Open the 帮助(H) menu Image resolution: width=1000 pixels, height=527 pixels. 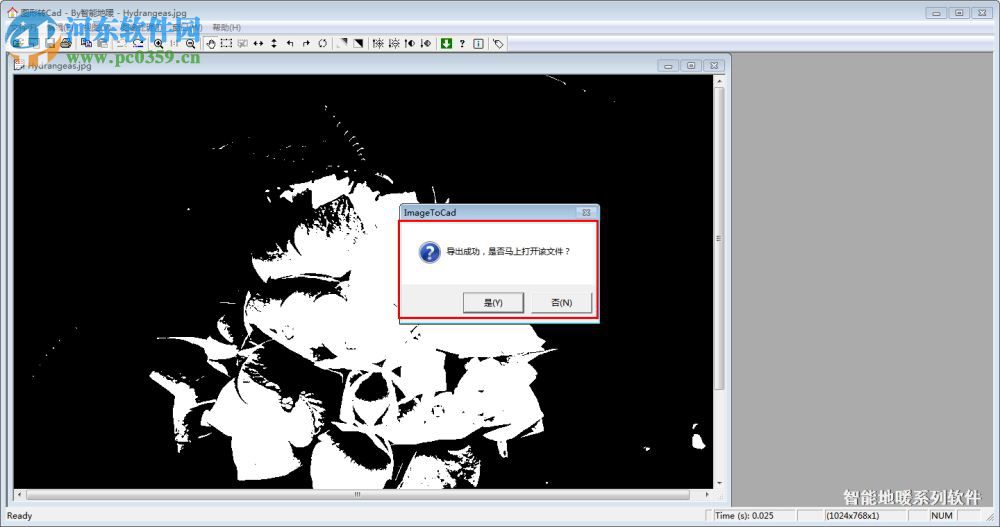[226, 27]
